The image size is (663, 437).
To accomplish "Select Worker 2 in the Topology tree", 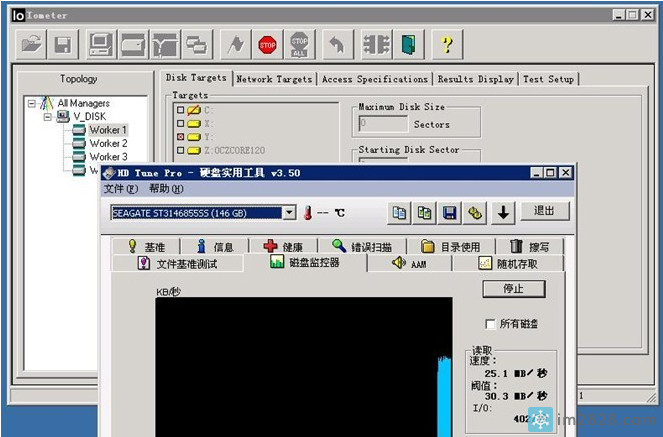I will pos(108,143).
